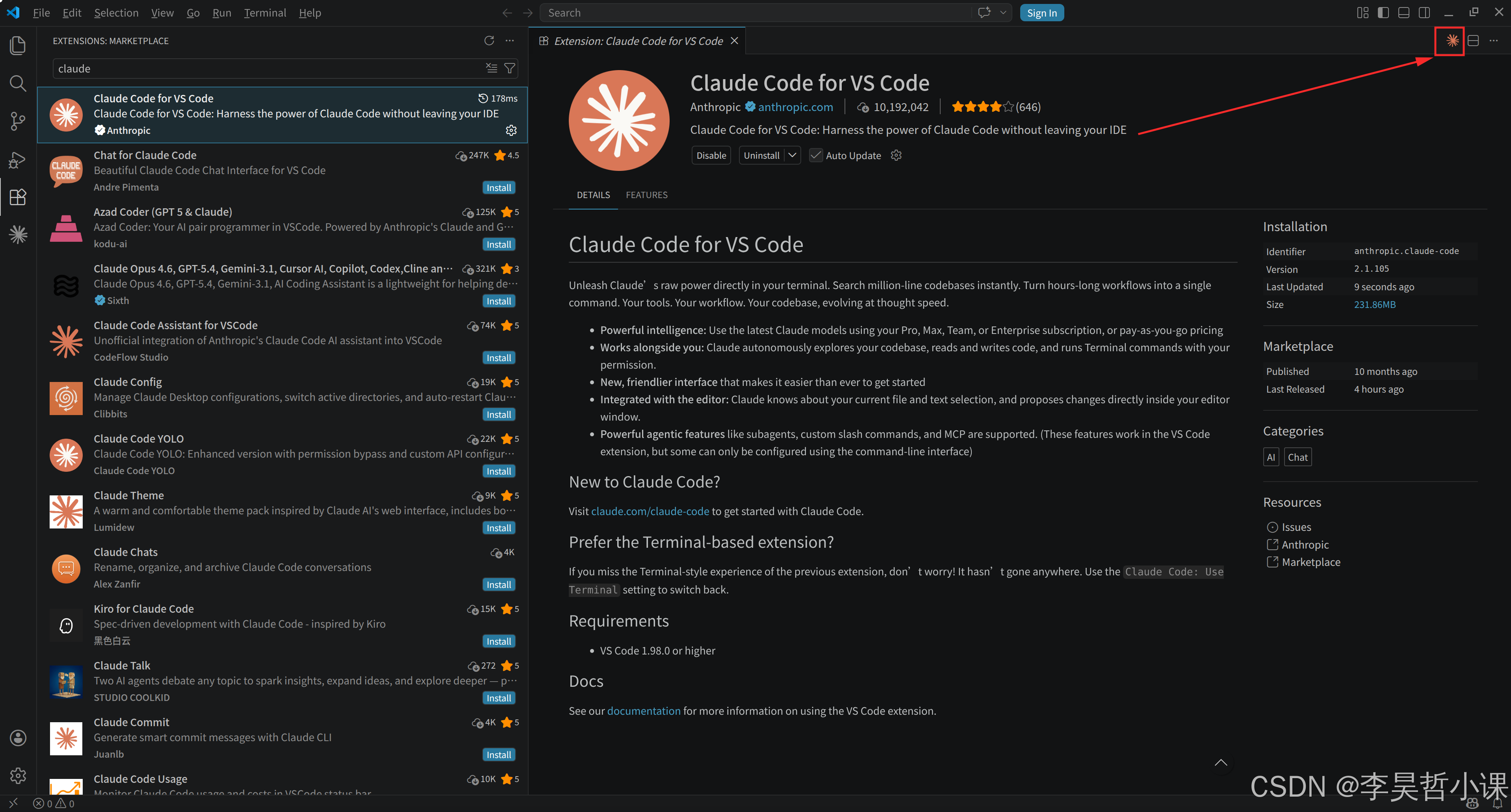Open Claude Code sidebar icon
Screen dimensions: 1511x812
point(18,235)
